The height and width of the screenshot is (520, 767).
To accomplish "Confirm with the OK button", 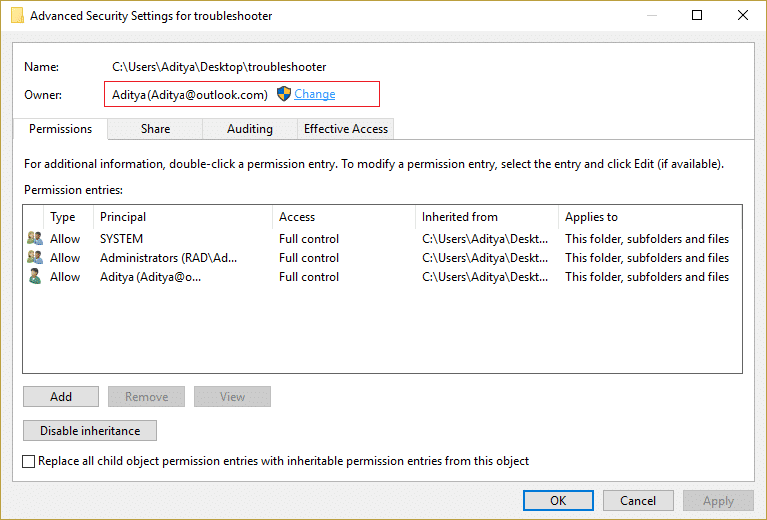I will tap(558, 500).
